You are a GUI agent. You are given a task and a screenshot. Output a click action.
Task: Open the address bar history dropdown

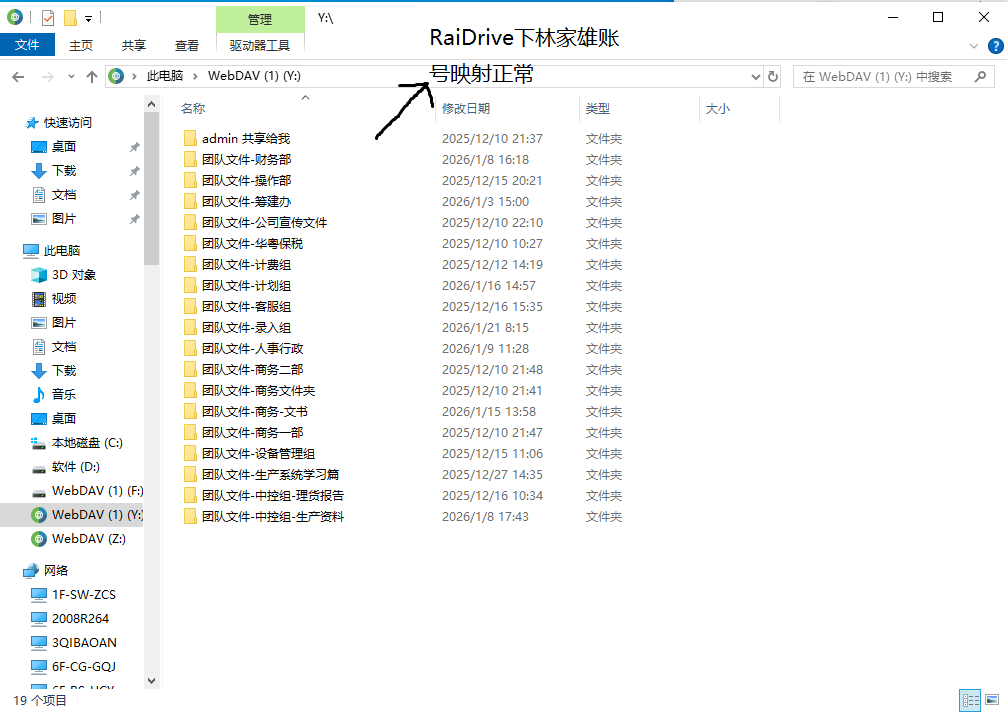pos(755,76)
